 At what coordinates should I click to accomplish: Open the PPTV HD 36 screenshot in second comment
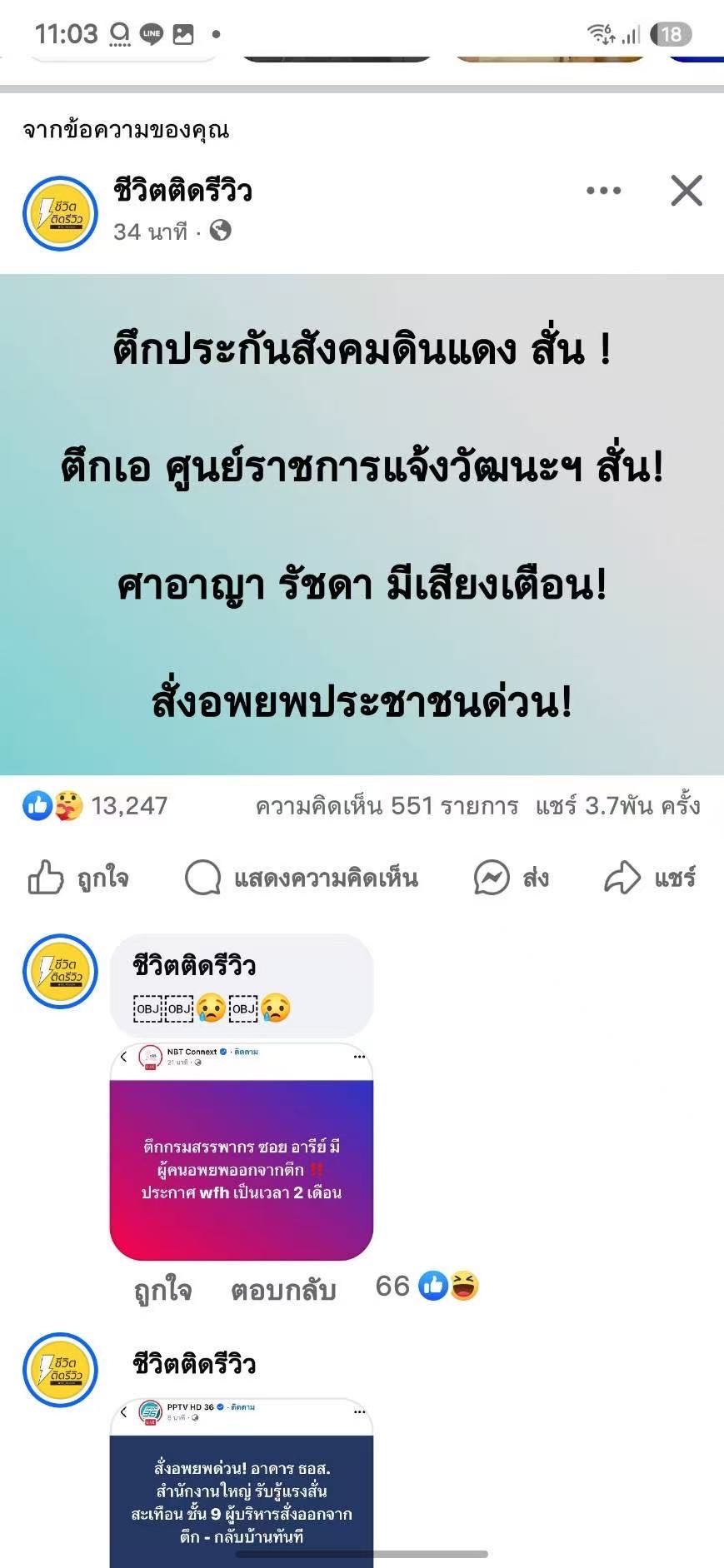click(242, 1483)
